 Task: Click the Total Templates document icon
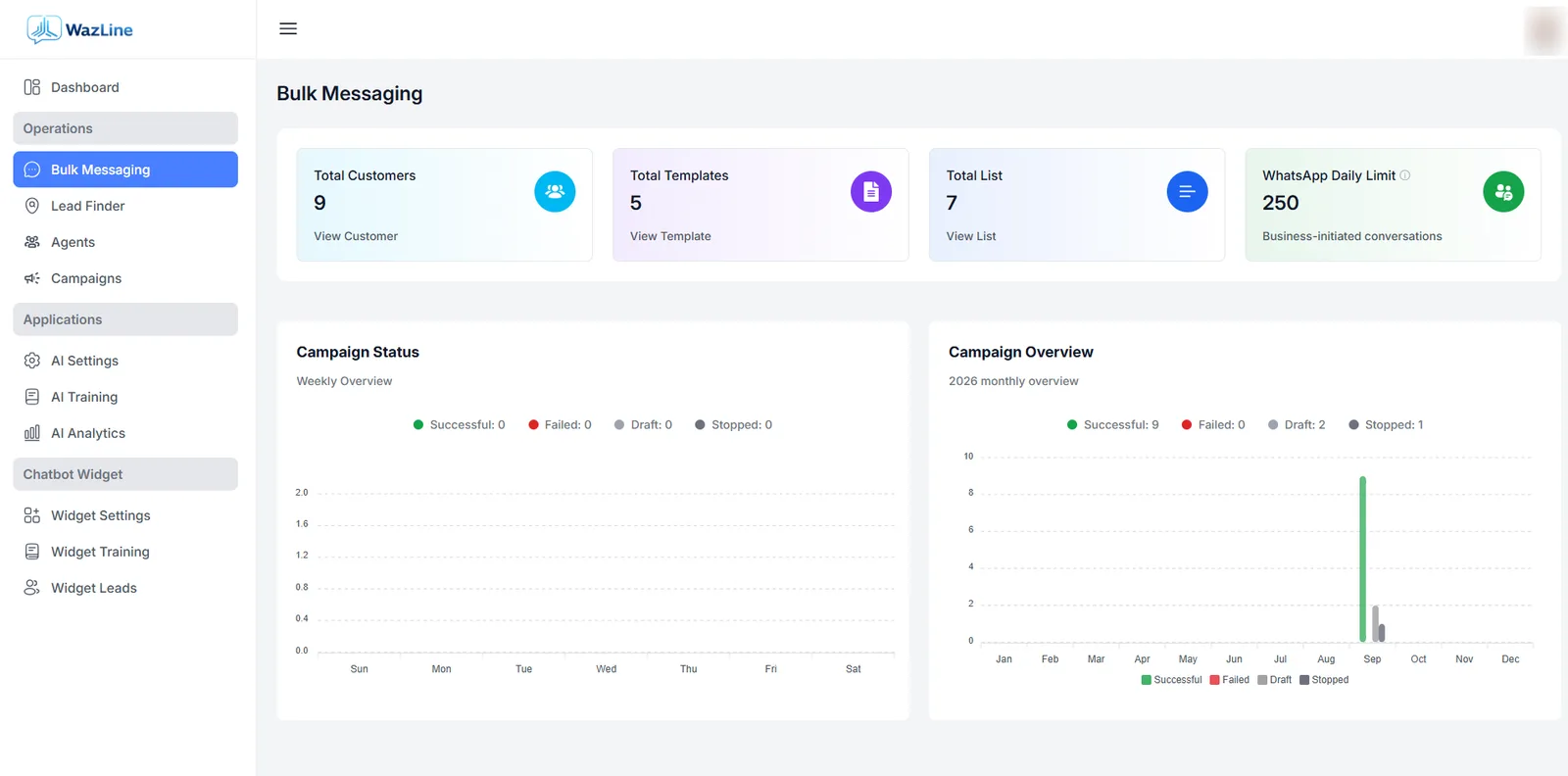(871, 191)
